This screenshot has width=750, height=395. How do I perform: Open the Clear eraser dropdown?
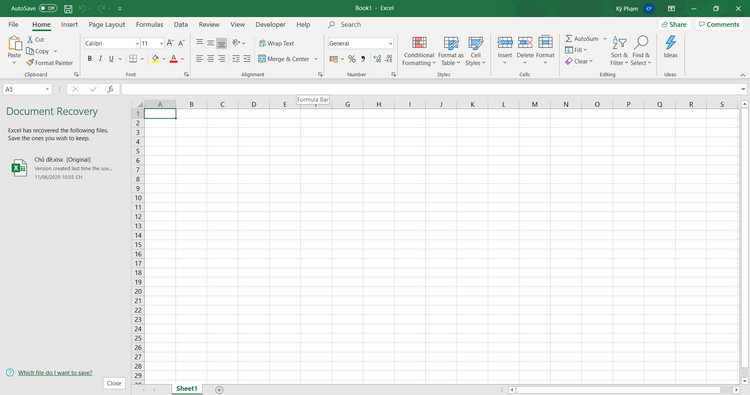[x=579, y=61]
